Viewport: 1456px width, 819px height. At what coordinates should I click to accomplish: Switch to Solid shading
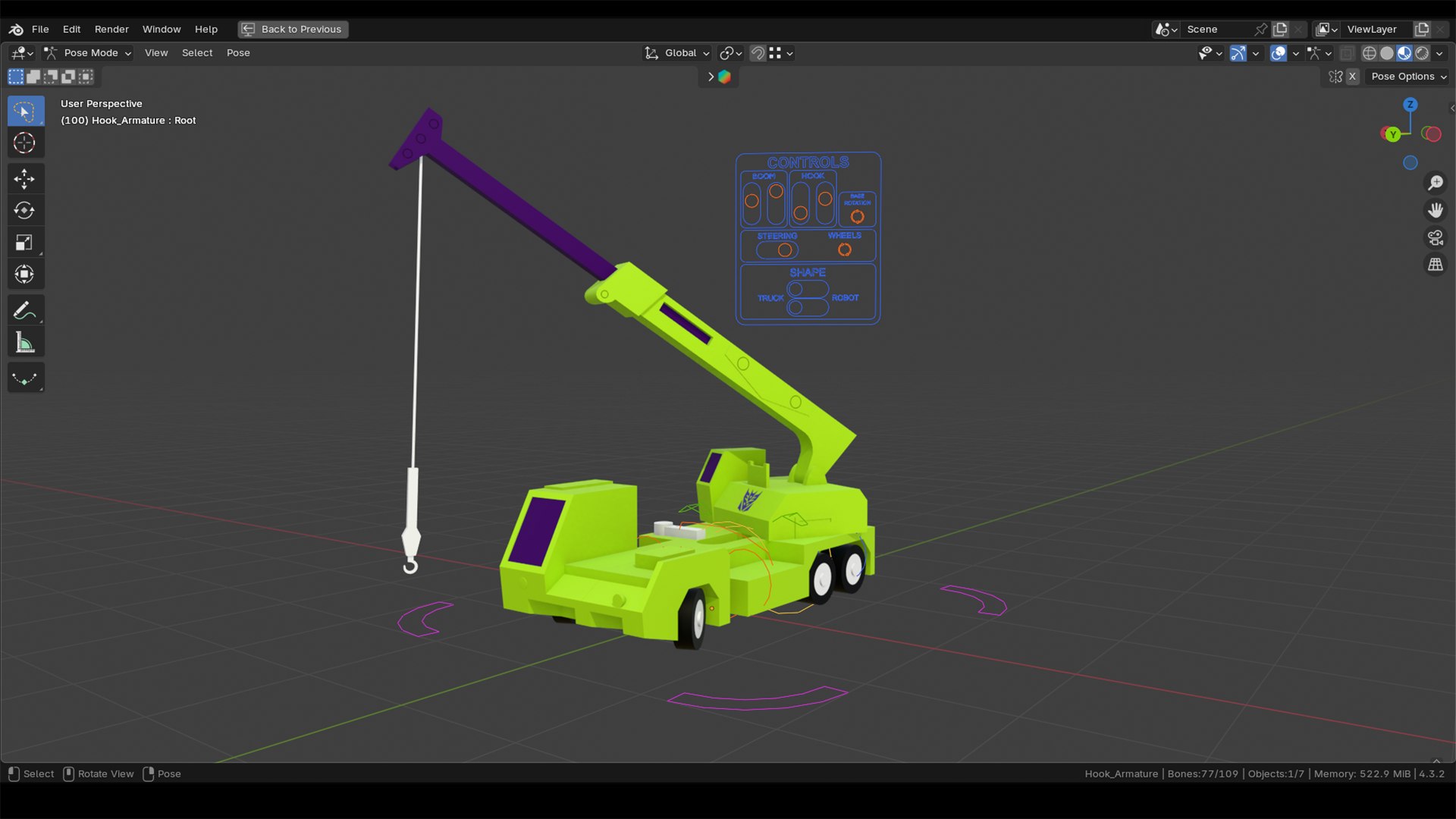pyautogui.click(x=1387, y=53)
